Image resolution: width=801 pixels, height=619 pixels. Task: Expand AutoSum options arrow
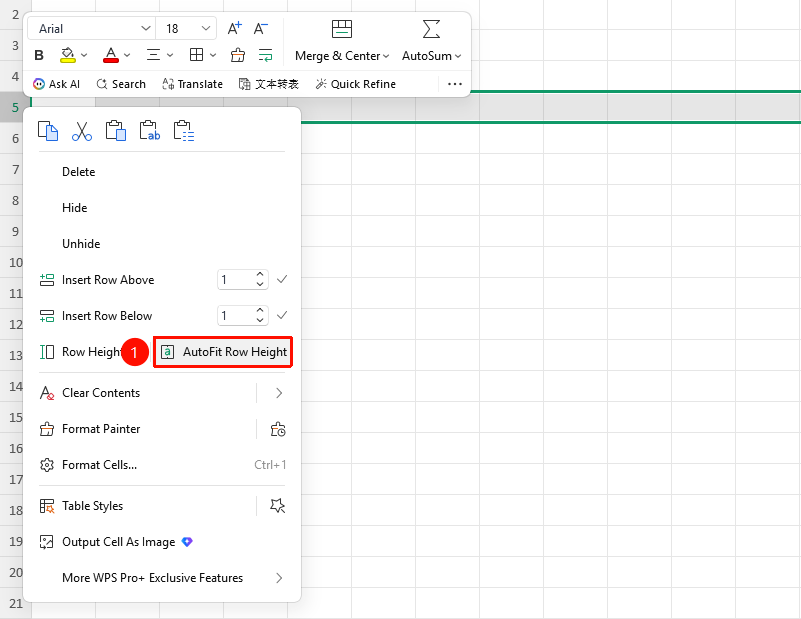tap(458, 56)
